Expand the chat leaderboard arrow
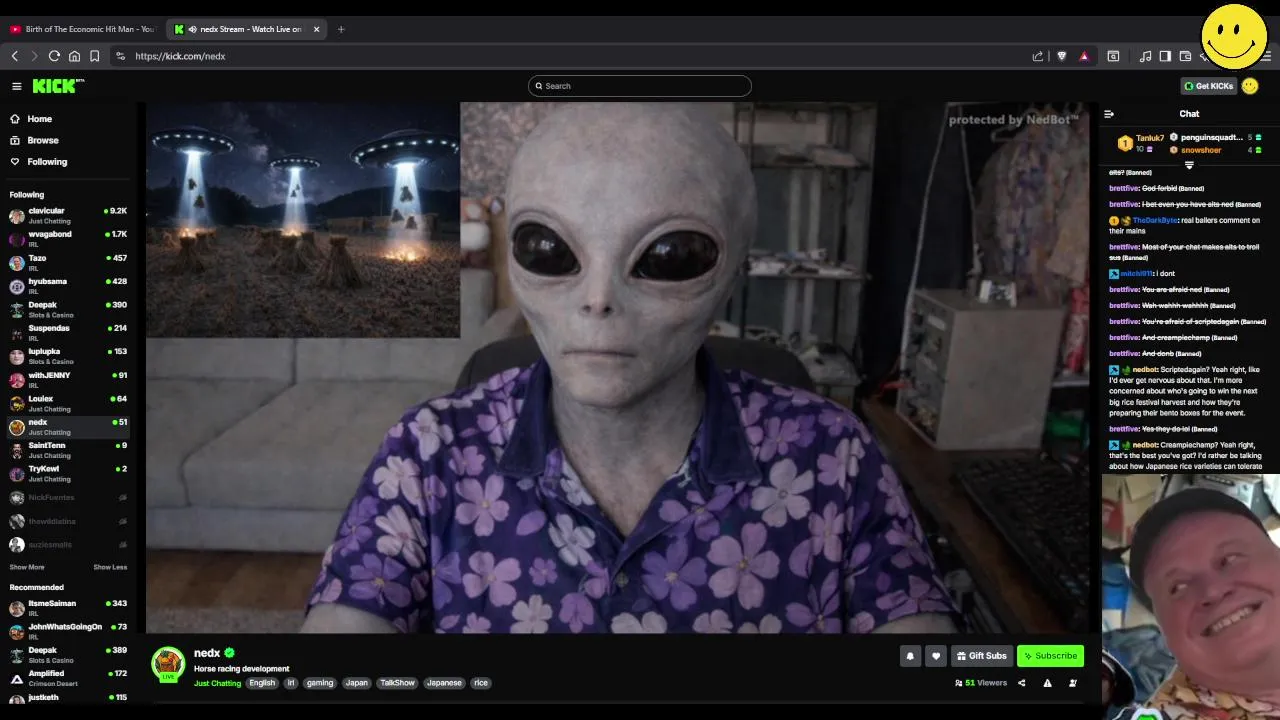1280x720 pixels. click(x=1189, y=166)
